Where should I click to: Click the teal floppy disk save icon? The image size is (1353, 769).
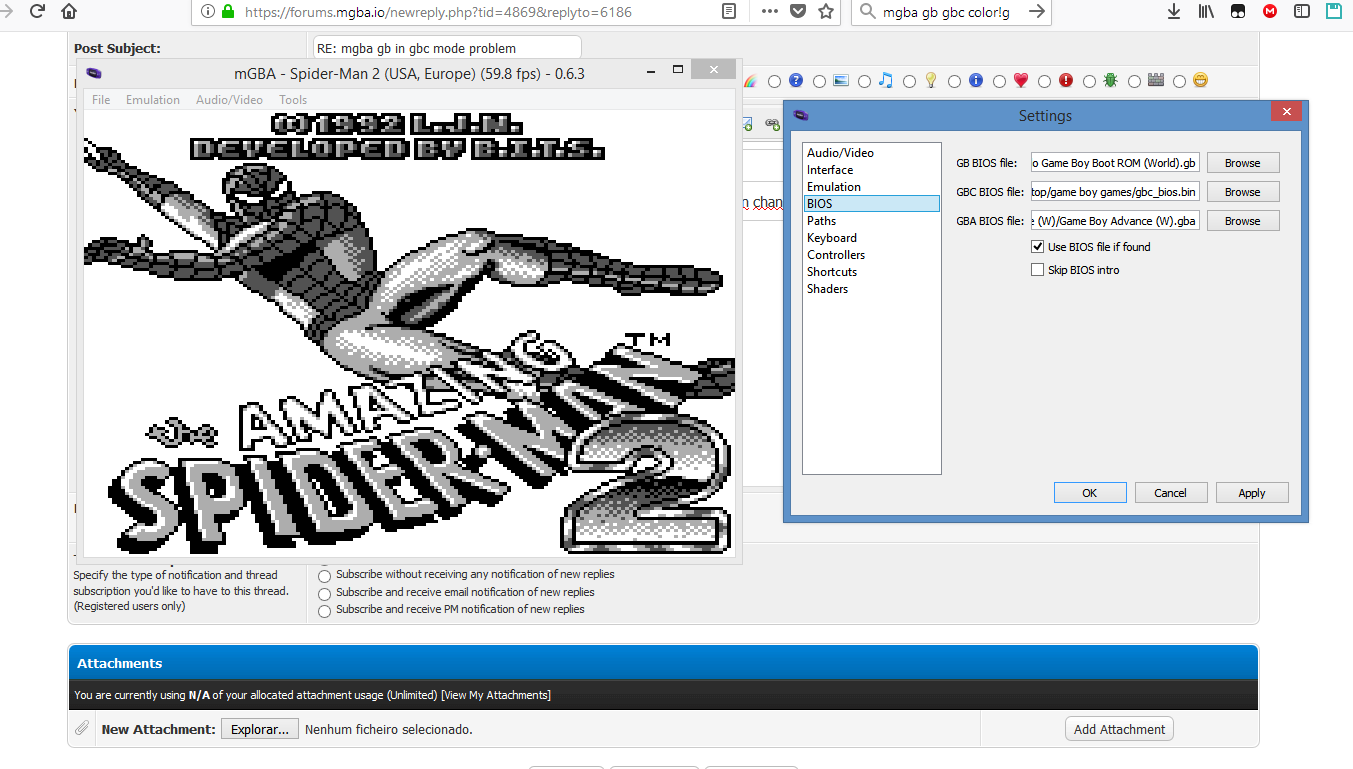(x=1334, y=12)
